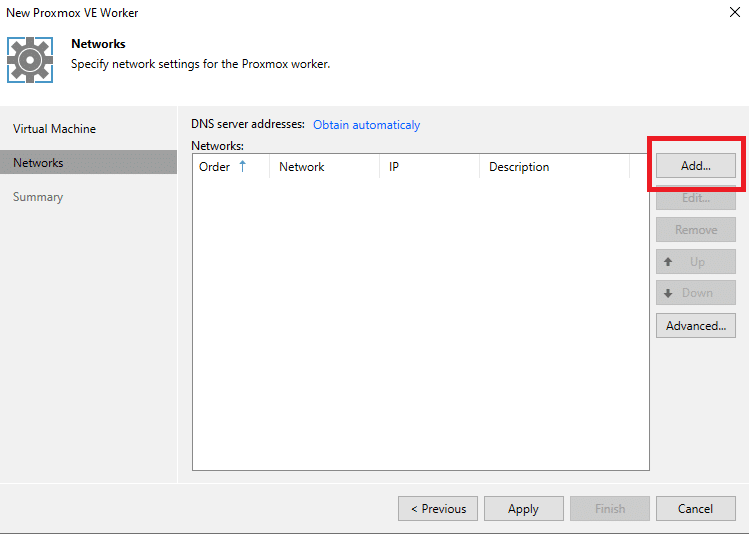Click the Apply button
Screen dimensions: 749x535
pos(524,509)
